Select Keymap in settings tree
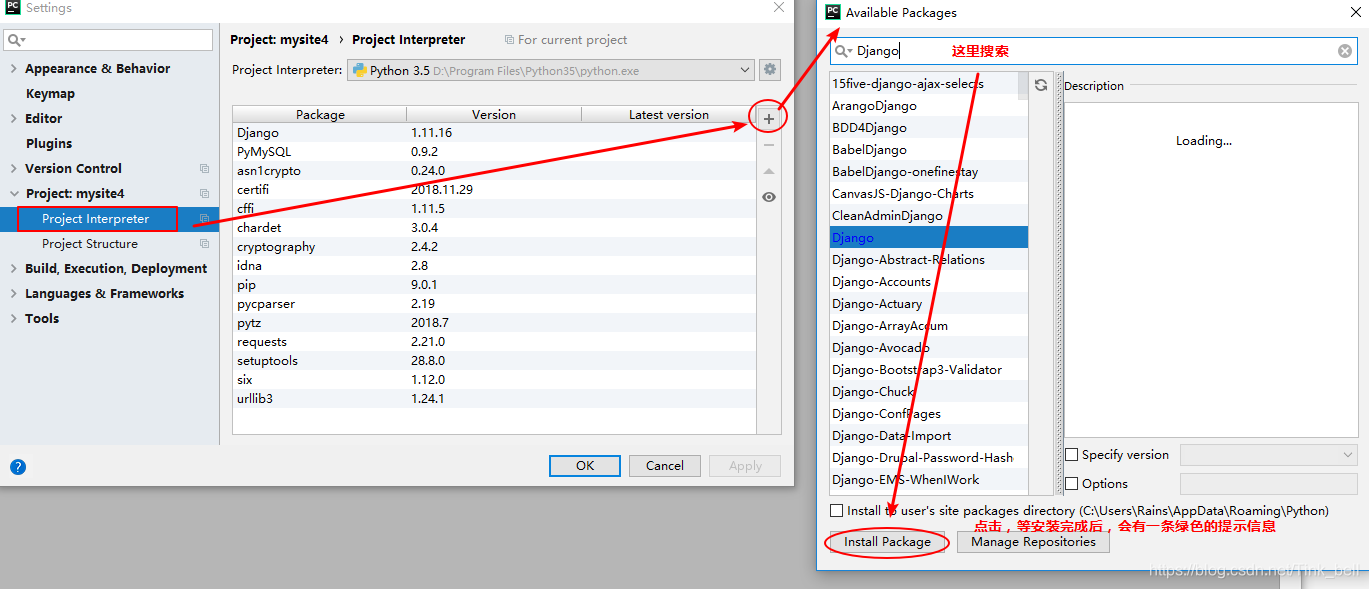1369x589 pixels. [x=50, y=94]
